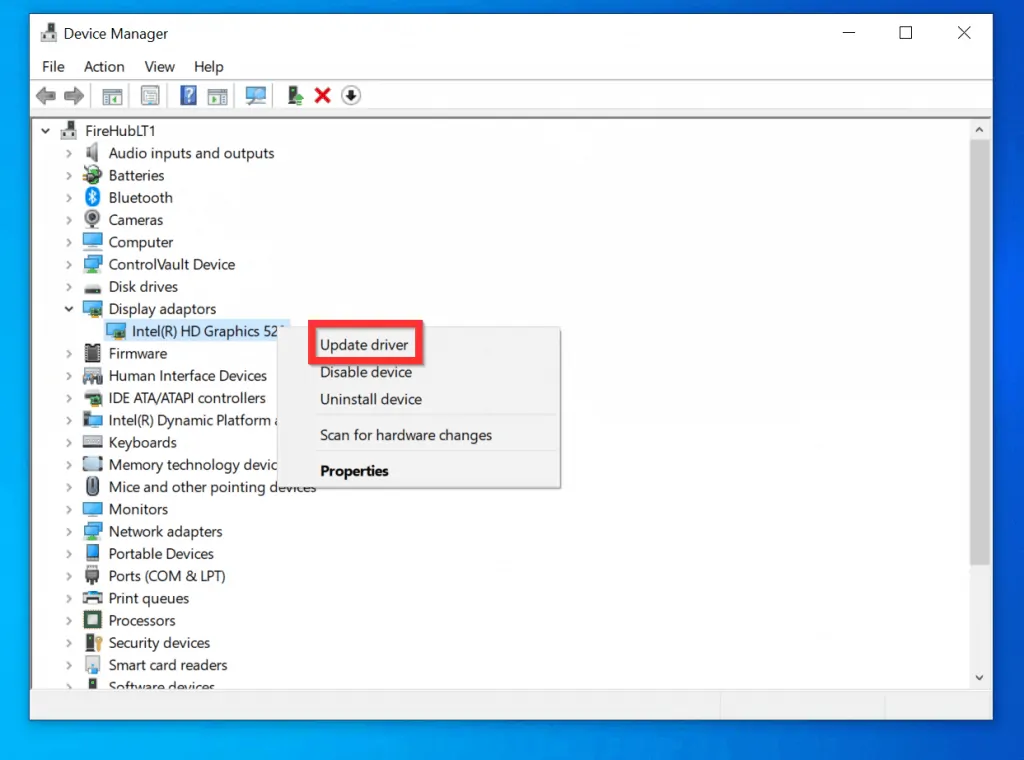Click the forward navigation arrow
1024x760 pixels.
pyautogui.click(x=74, y=95)
